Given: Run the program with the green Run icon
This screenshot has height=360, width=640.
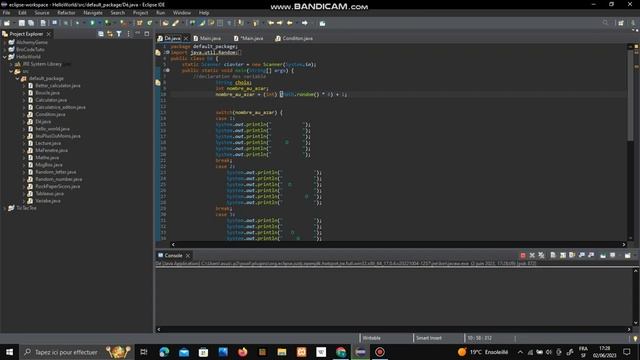Looking at the screenshot, I should coord(92,23).
